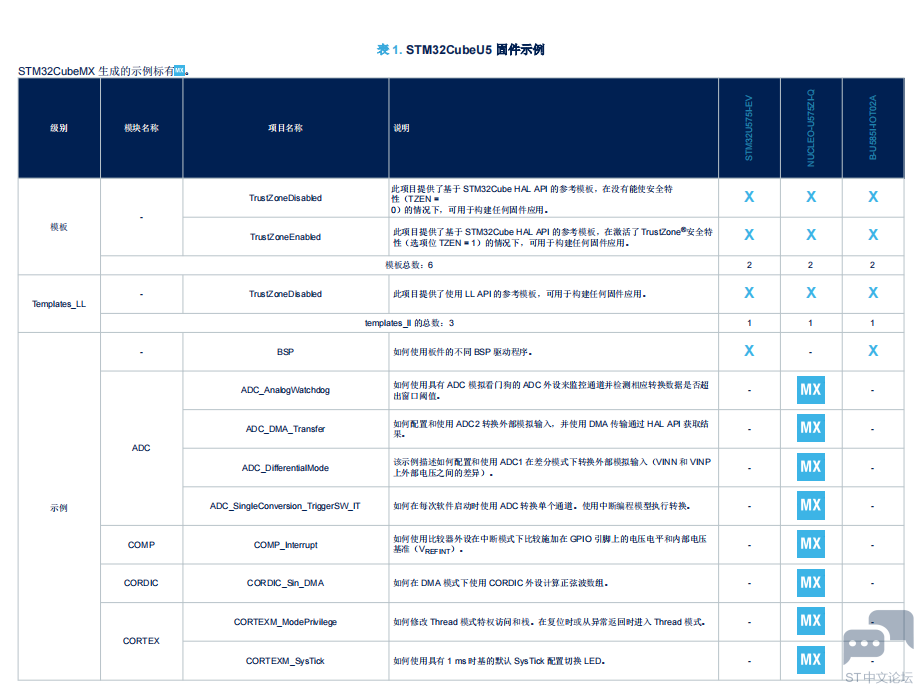The height and width of the screenshot is (693, 922).
Task: Click the ADC_AnalogWatchdog project name
Action: [285, 390]
